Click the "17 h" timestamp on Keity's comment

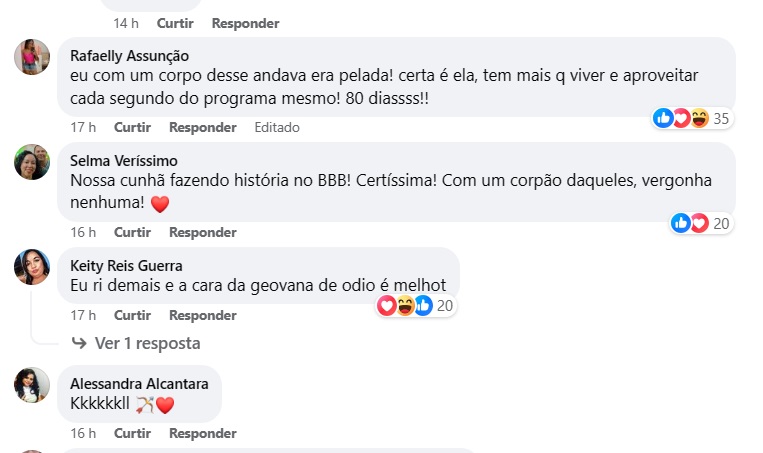(83, 316)
